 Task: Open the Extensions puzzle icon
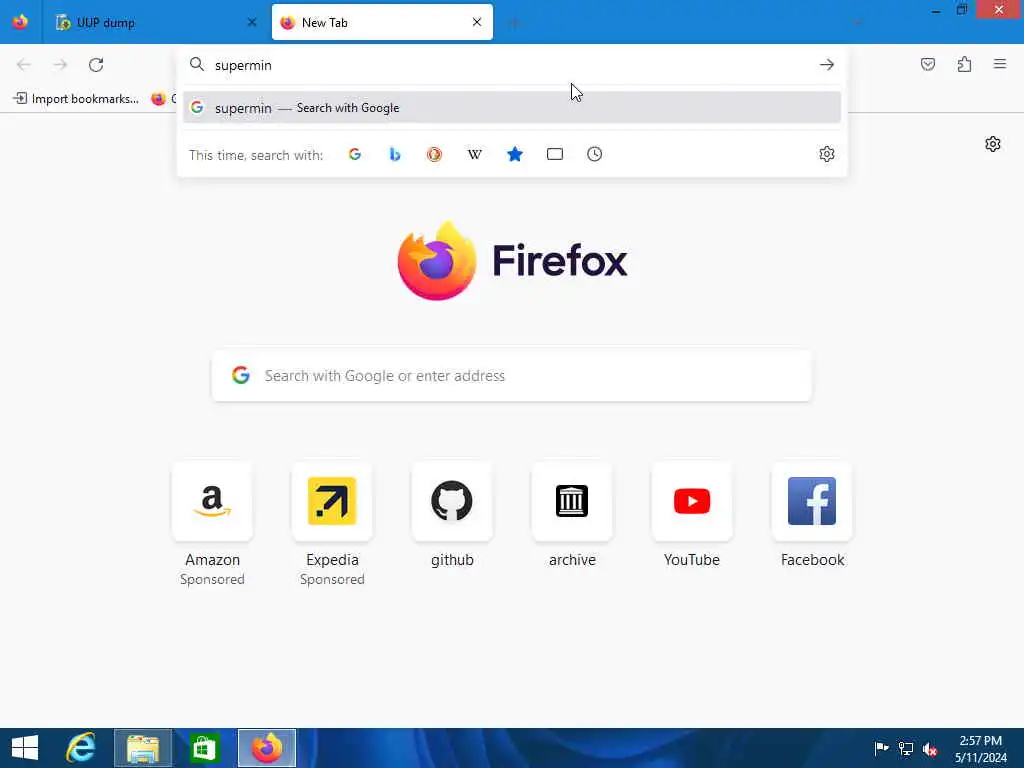point(964,64)
